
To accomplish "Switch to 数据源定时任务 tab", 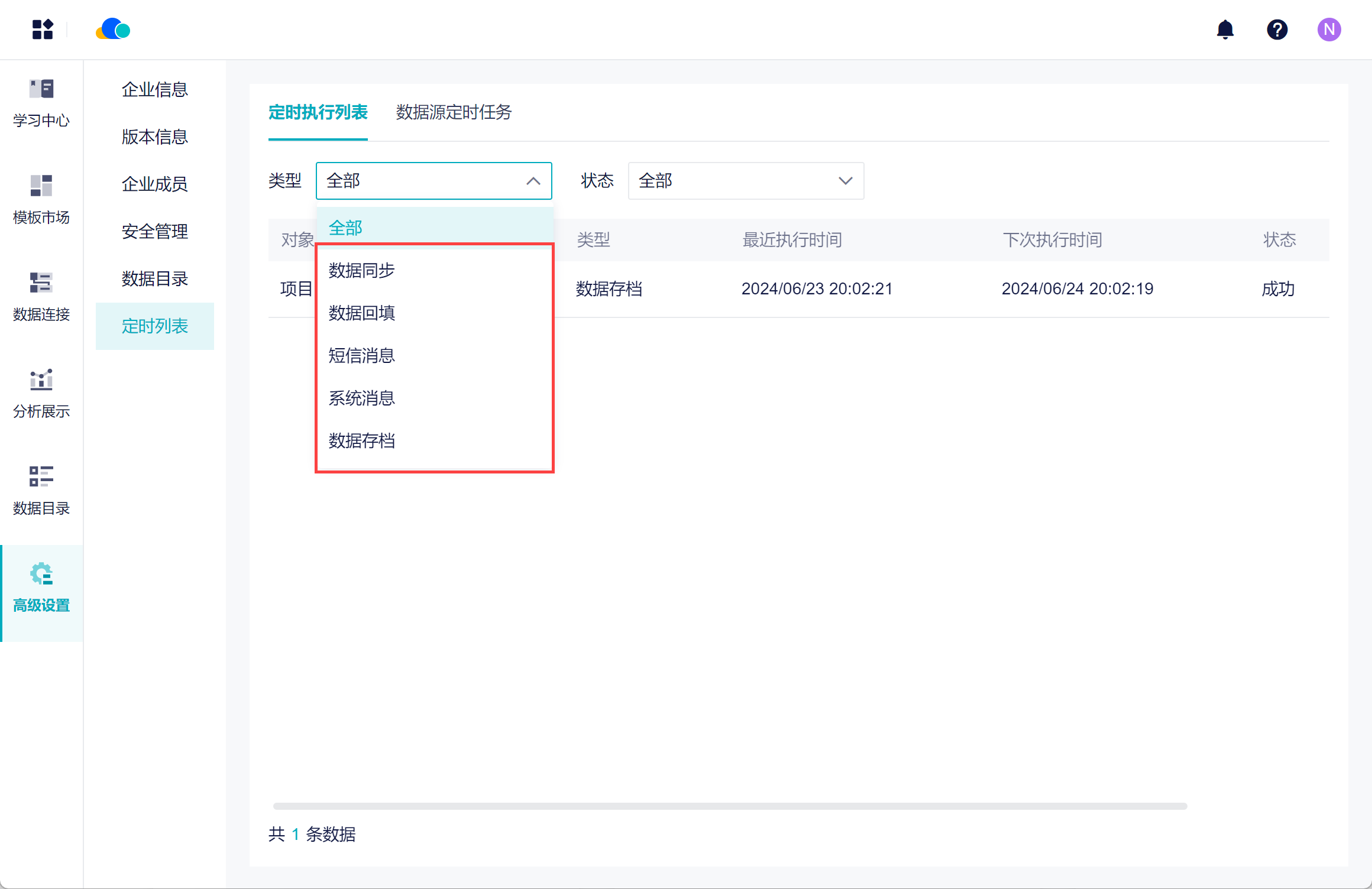I will 454,112.
